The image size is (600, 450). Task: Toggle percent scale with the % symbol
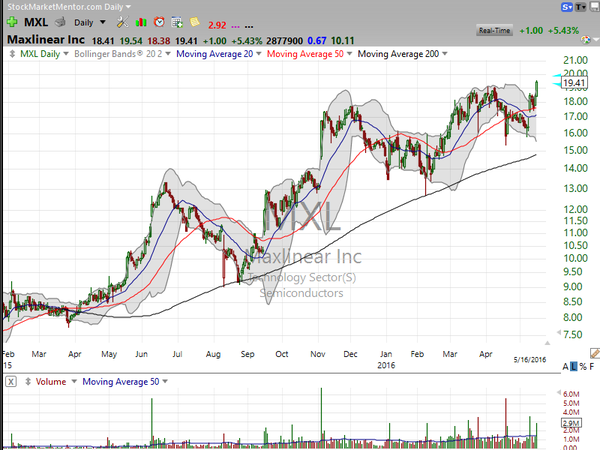pyautogui.click(x=583, y=367)
